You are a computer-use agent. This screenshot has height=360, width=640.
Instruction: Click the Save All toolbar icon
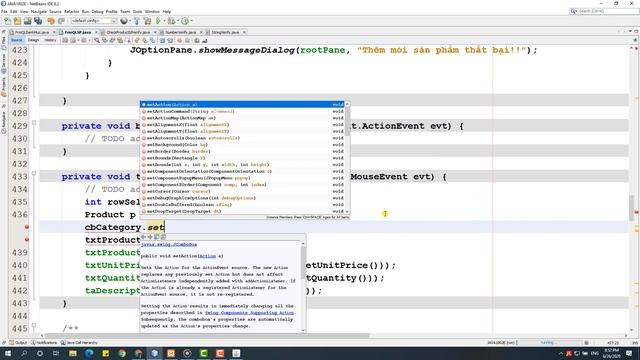coord(38,21)
